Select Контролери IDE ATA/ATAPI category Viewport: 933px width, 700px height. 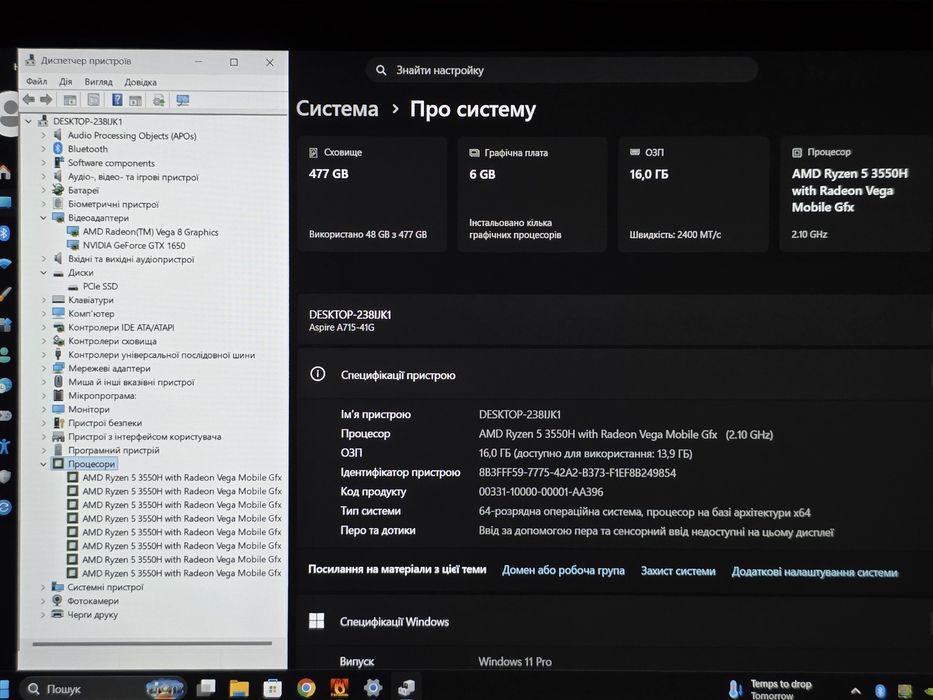121,327
